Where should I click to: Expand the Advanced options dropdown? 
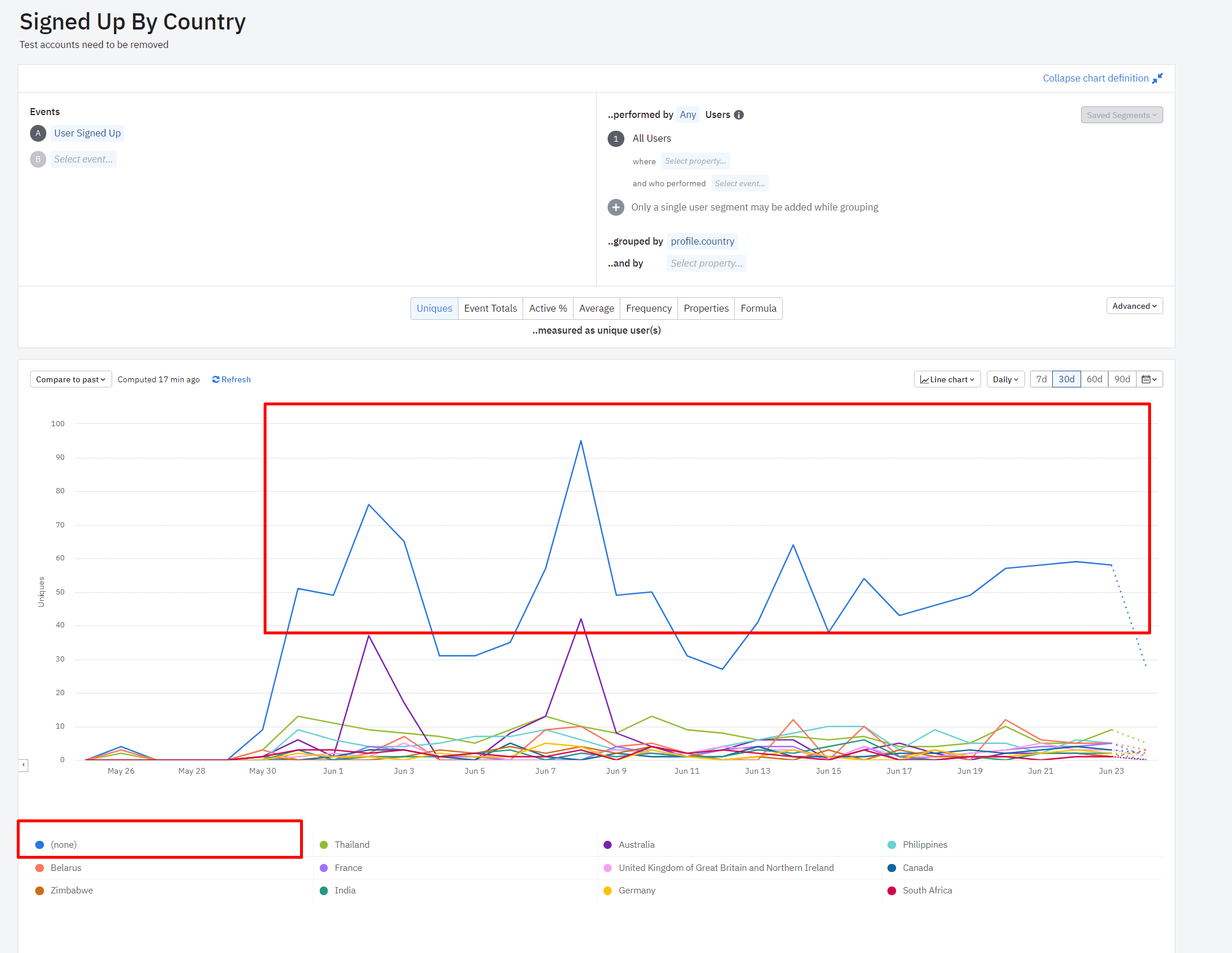coord(1134,306)
